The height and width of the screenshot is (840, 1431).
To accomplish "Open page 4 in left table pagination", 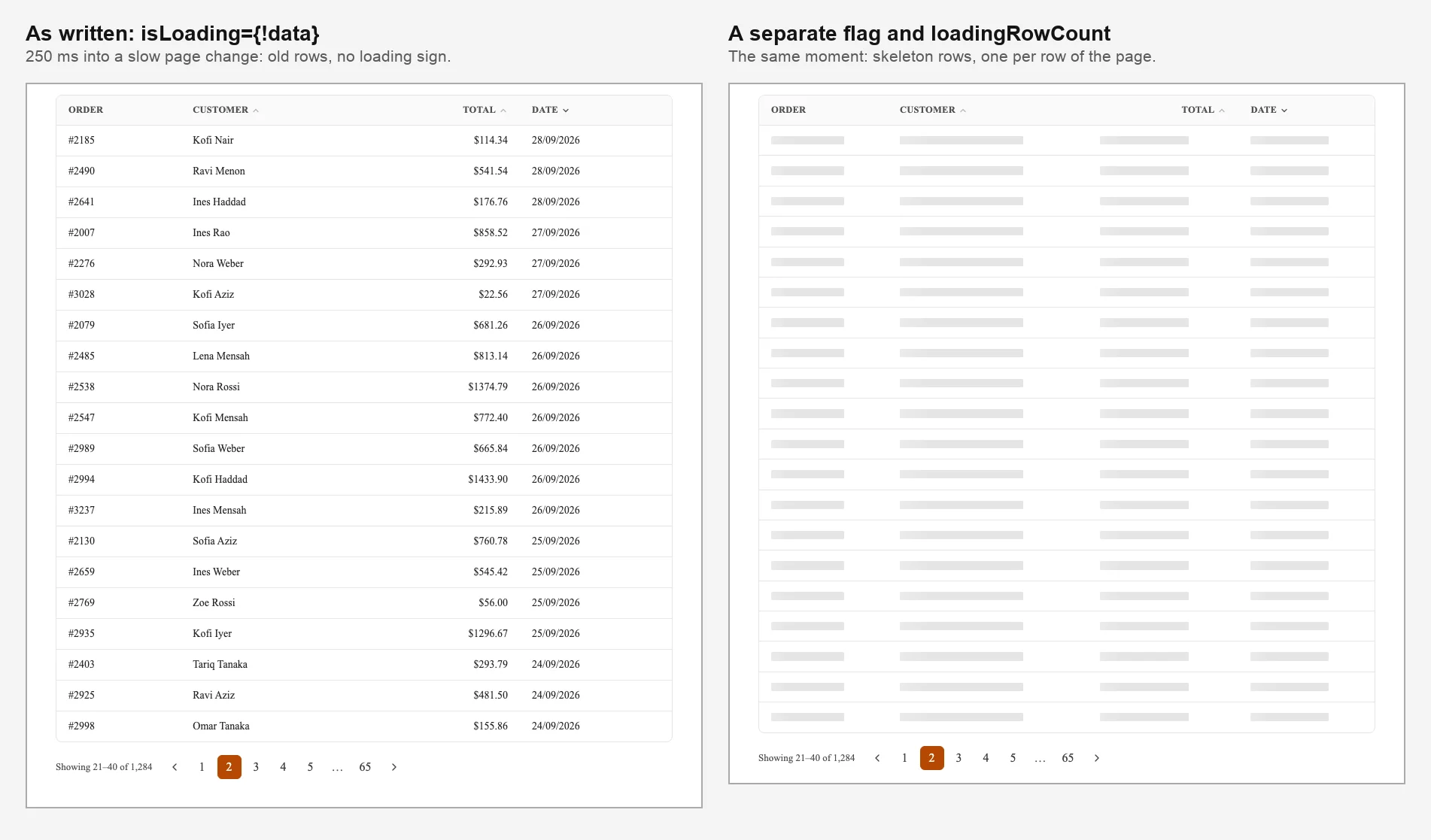I will 283,767.
